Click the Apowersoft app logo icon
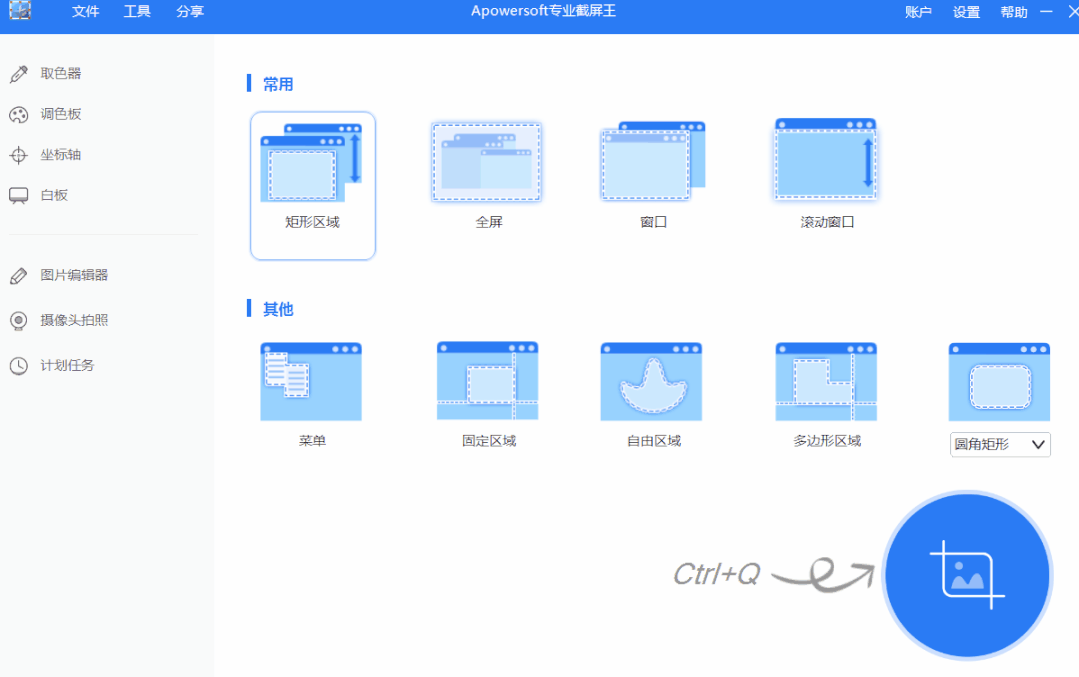The width and height of the screenshot is (1079, 677). tap(20, 10)
